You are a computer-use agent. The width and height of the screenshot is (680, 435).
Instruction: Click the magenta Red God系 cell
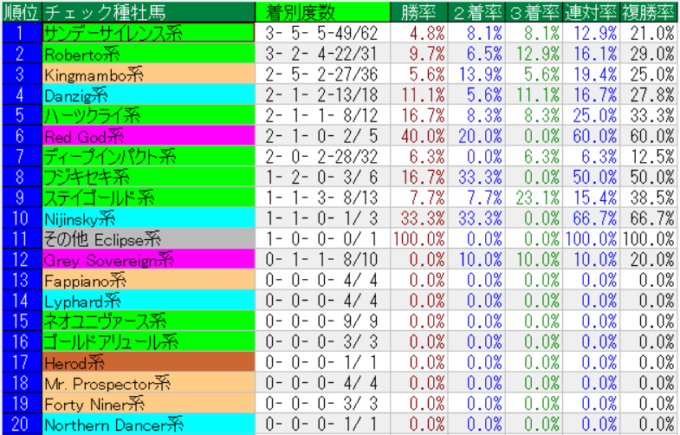point(147,136)
